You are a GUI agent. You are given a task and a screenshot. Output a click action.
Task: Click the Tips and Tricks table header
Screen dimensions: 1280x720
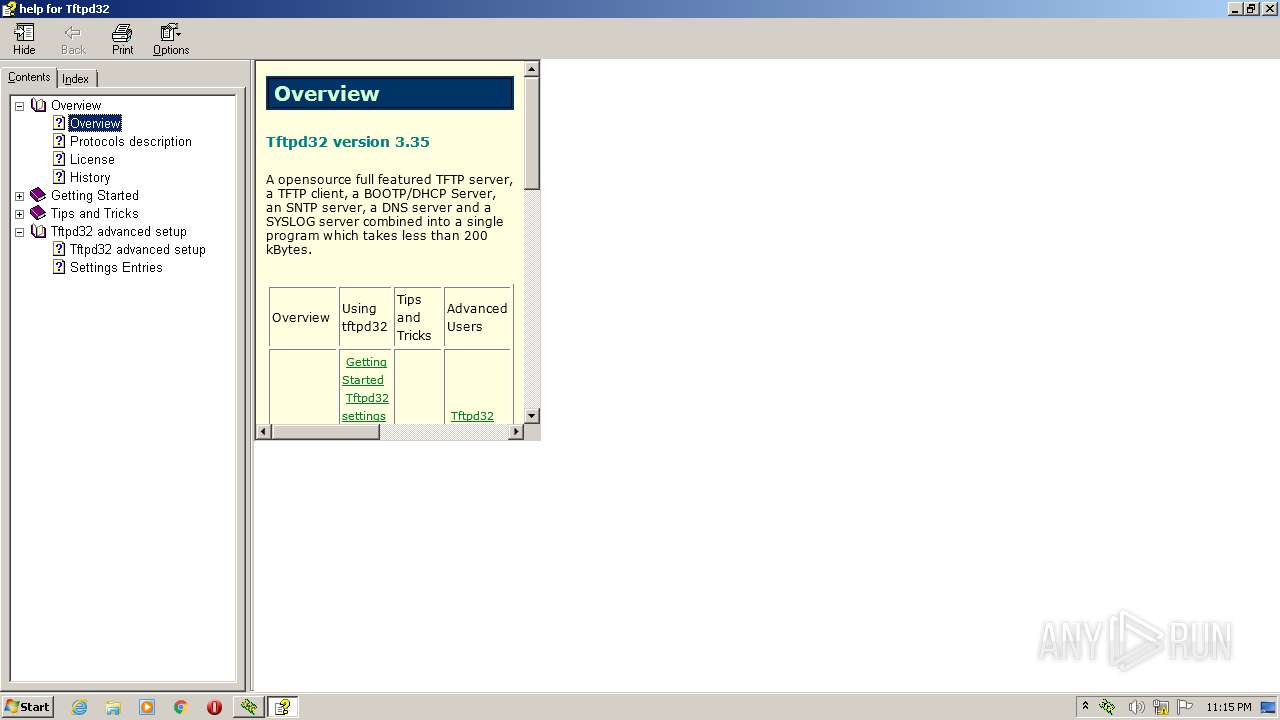tap(418, 318)
